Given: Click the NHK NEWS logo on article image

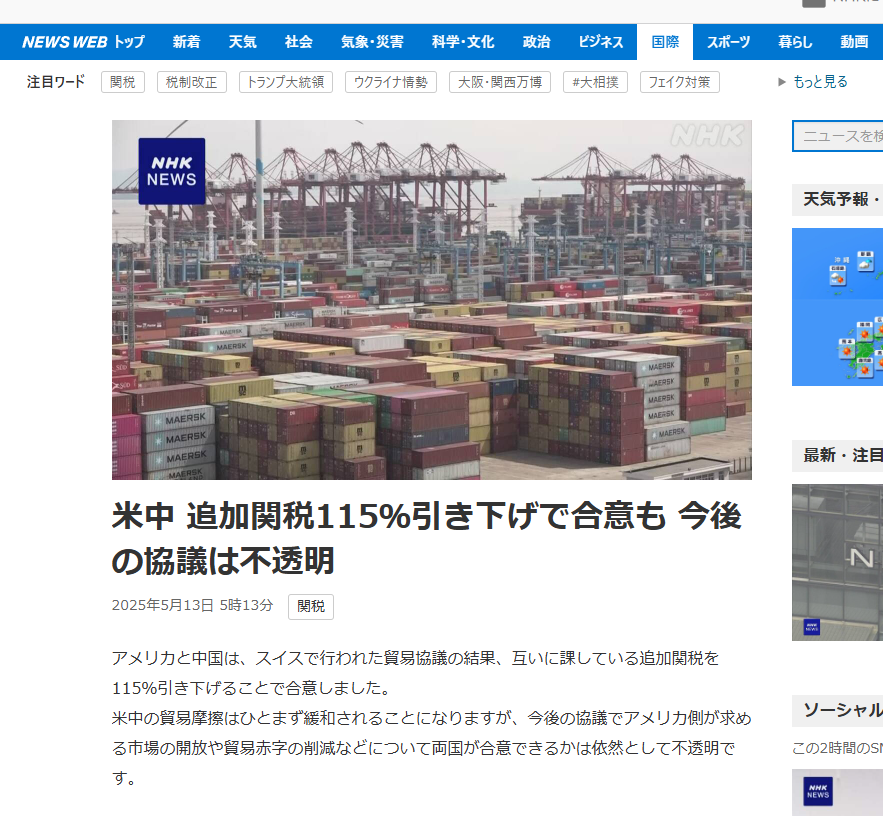Looking at the screenshot, I should coord(172,171).
